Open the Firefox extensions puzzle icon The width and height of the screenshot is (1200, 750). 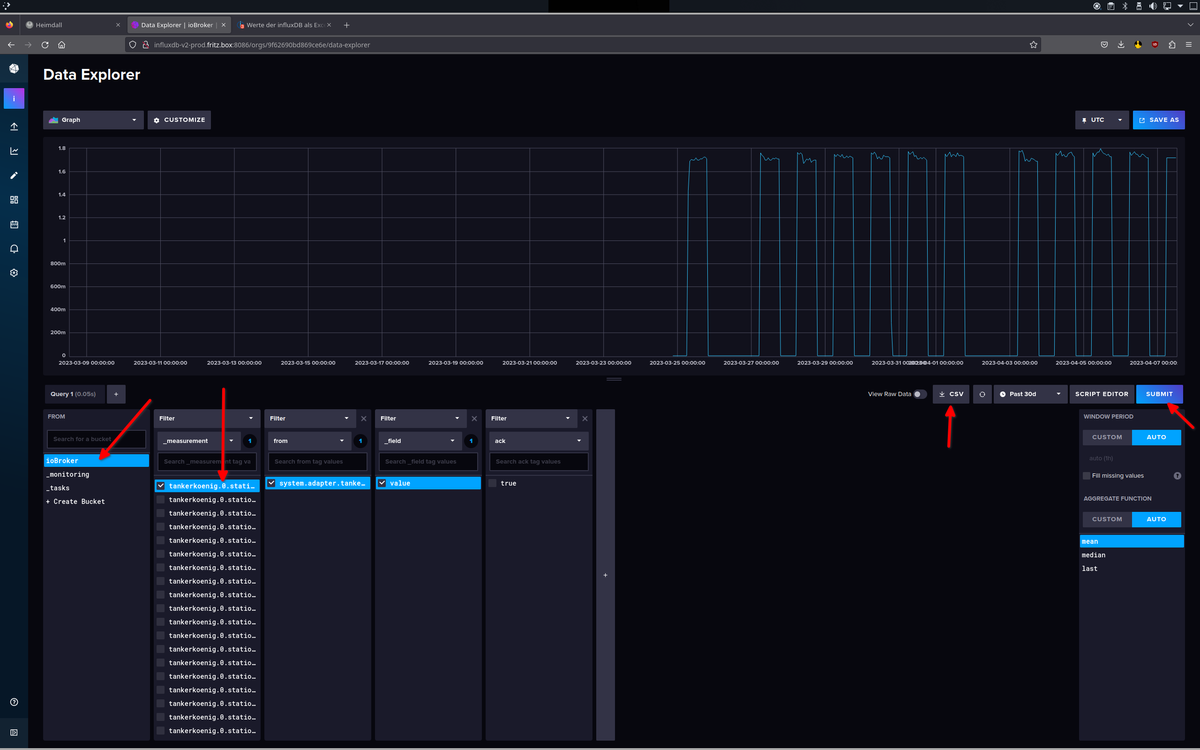tap(1171, 44)
